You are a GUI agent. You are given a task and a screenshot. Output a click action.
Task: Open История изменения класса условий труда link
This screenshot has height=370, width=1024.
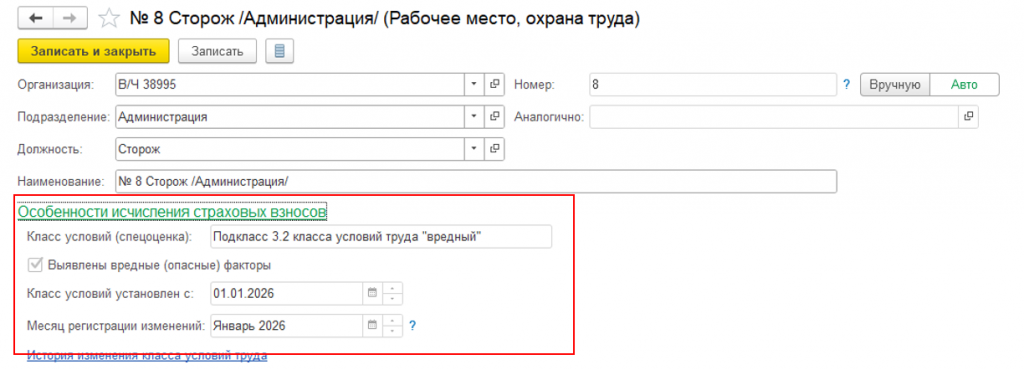pyautogui.click(x=147, y=356)
